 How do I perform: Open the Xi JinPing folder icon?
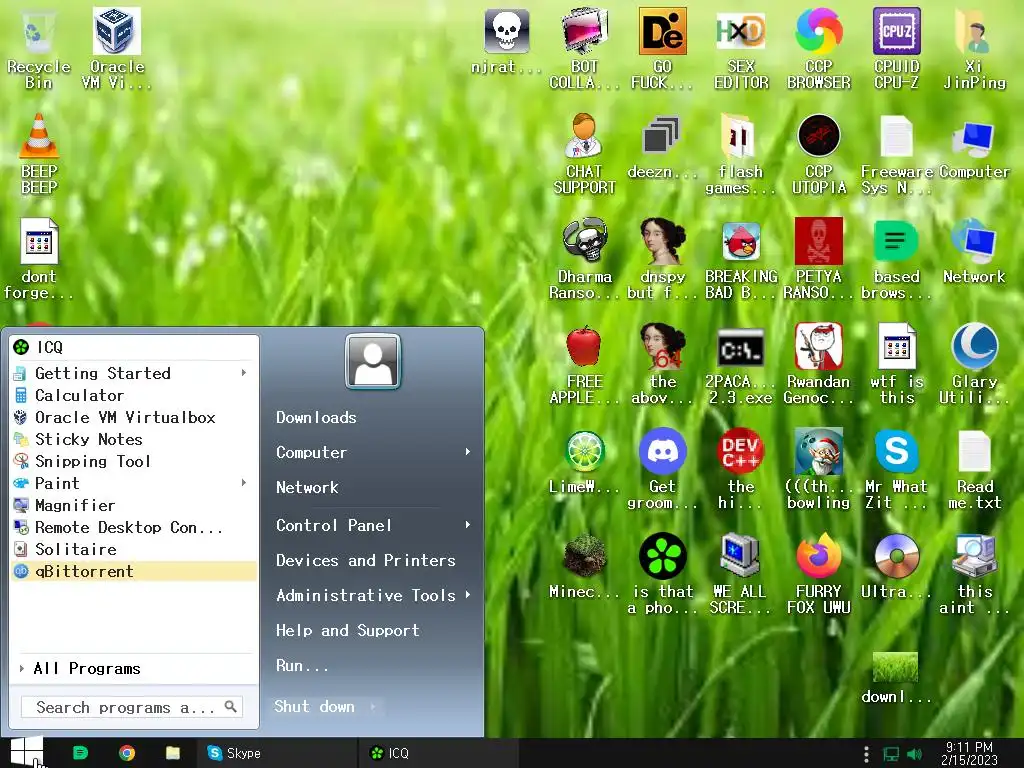click(973, 31)
